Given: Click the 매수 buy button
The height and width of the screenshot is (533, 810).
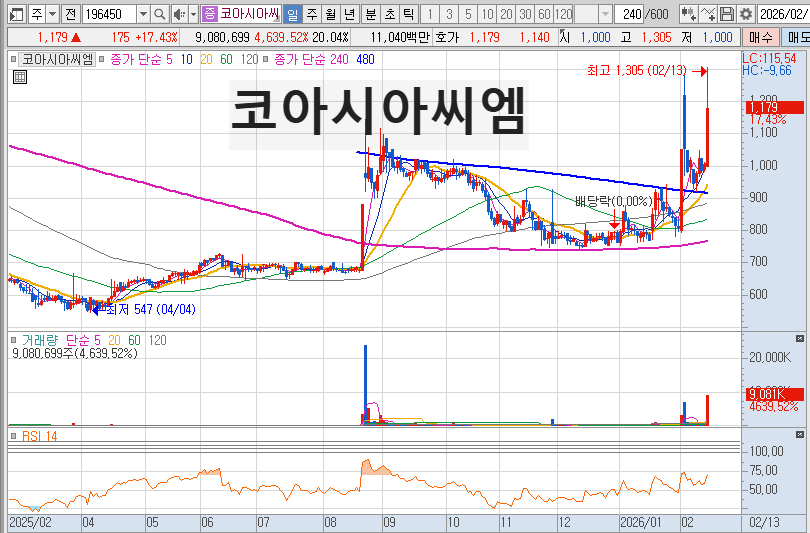Looking at the screenshot, I should [x=760, y=37].
